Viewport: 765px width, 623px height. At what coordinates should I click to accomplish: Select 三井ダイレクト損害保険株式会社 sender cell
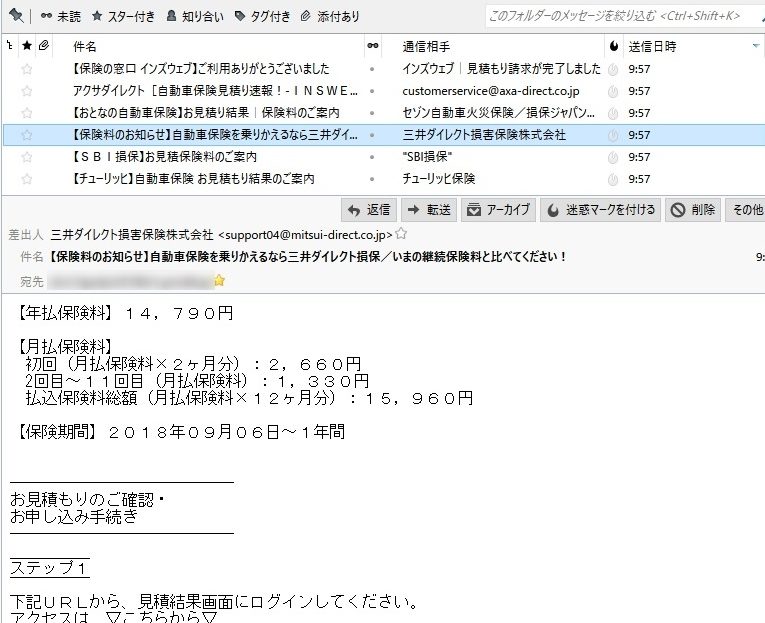(484, 135)
